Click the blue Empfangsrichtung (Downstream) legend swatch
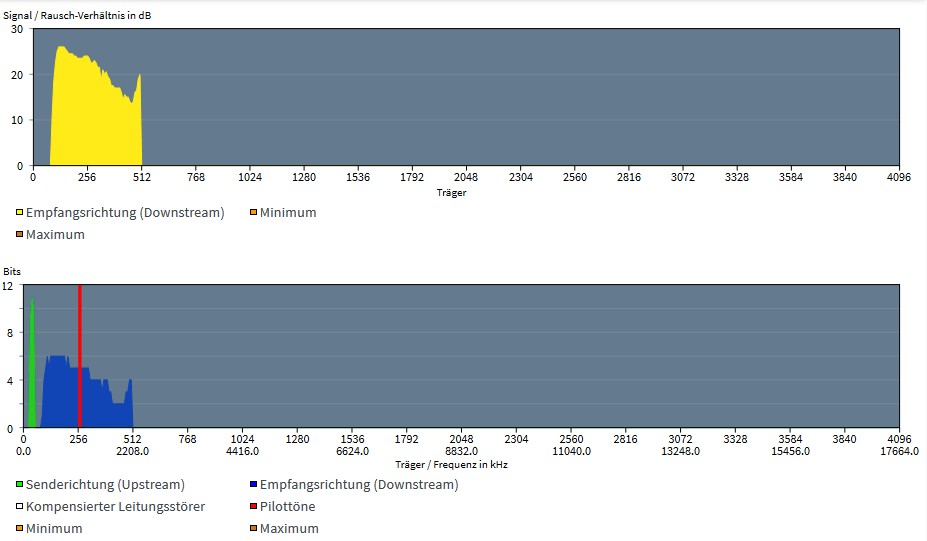 click(253, 485)
